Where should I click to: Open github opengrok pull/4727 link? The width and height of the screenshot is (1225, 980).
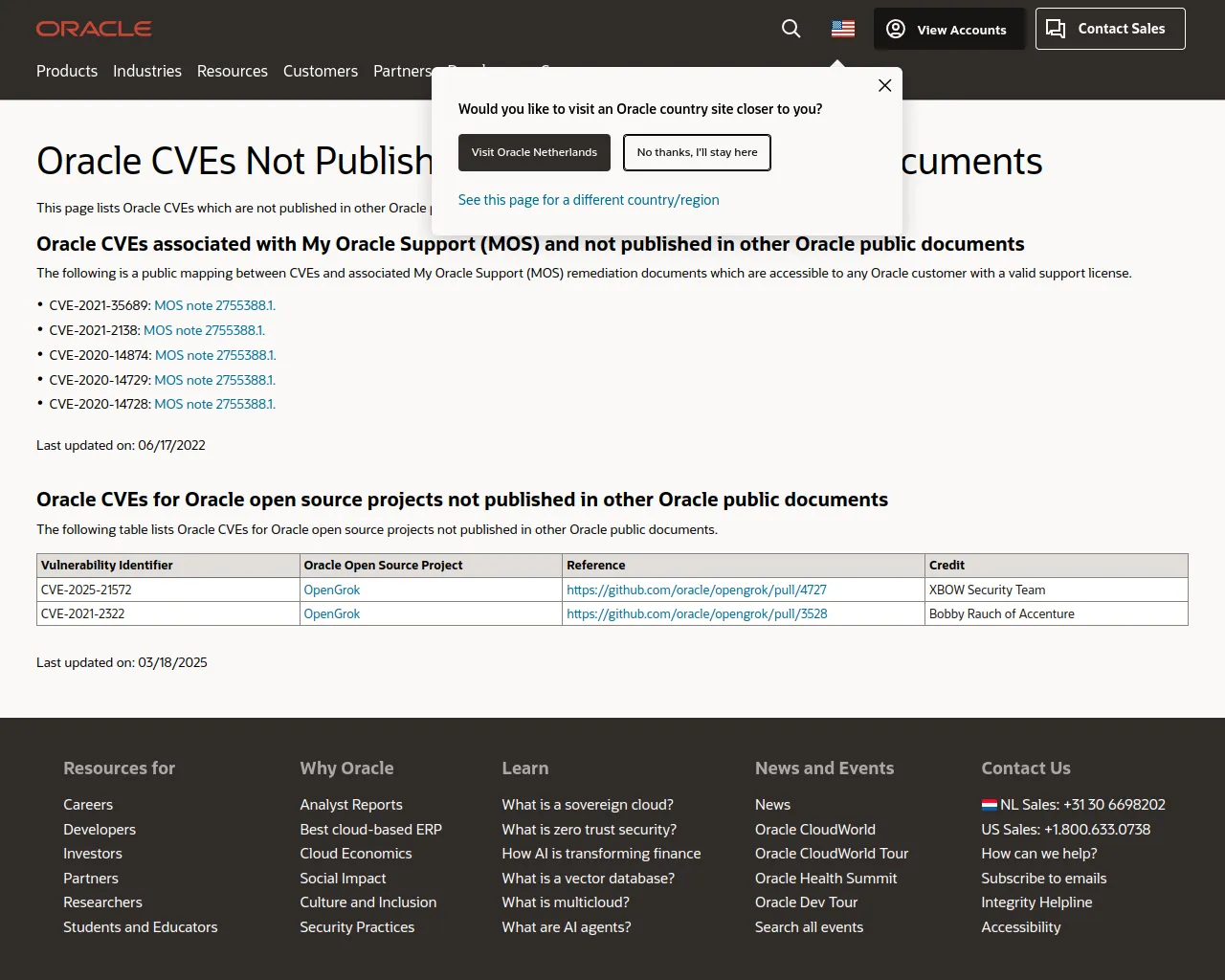tap(697, 590)
